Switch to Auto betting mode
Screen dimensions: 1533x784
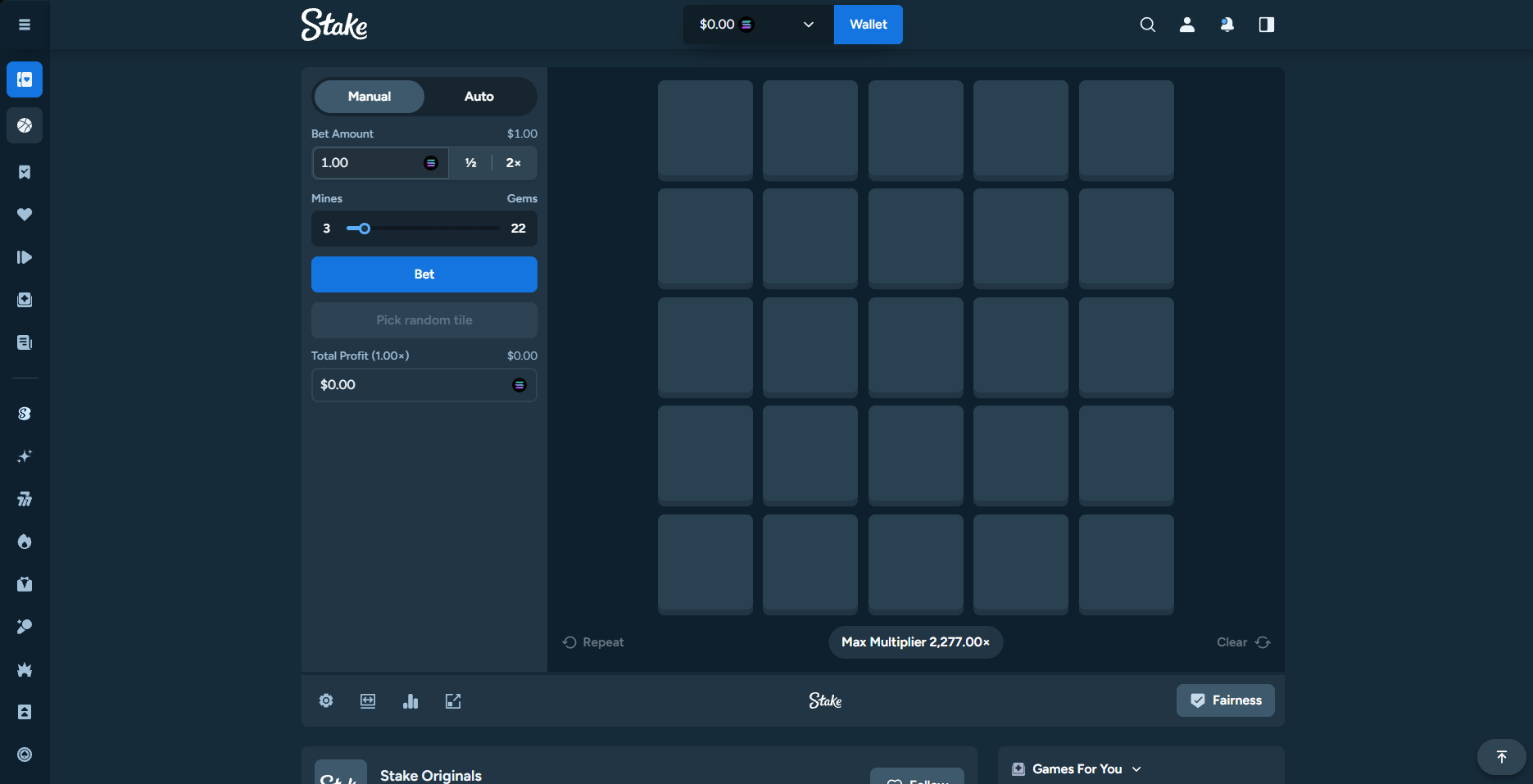coord(479,97)
